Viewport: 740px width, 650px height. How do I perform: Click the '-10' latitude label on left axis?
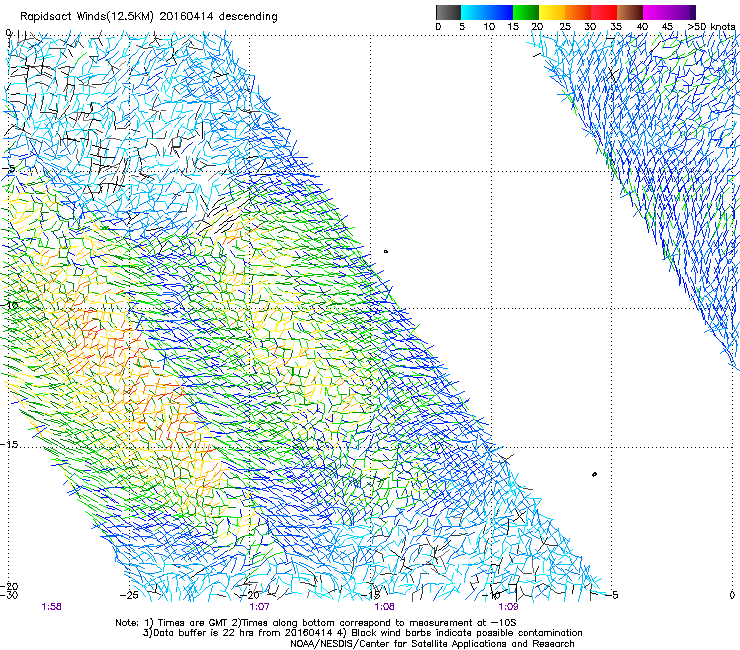pyautogui.click(x=9, y=305)
